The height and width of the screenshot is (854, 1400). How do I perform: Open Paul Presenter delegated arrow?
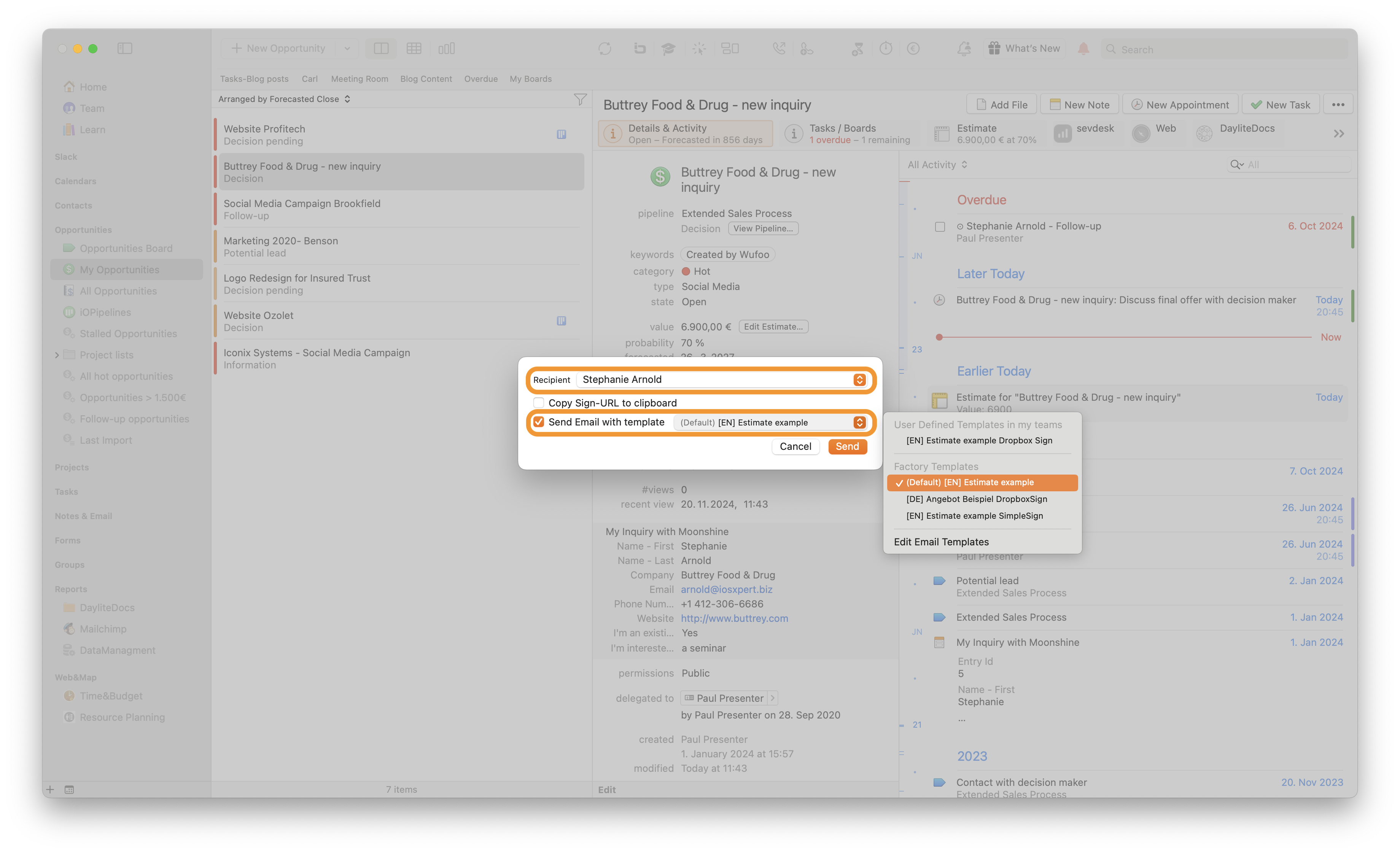[772, 698]
